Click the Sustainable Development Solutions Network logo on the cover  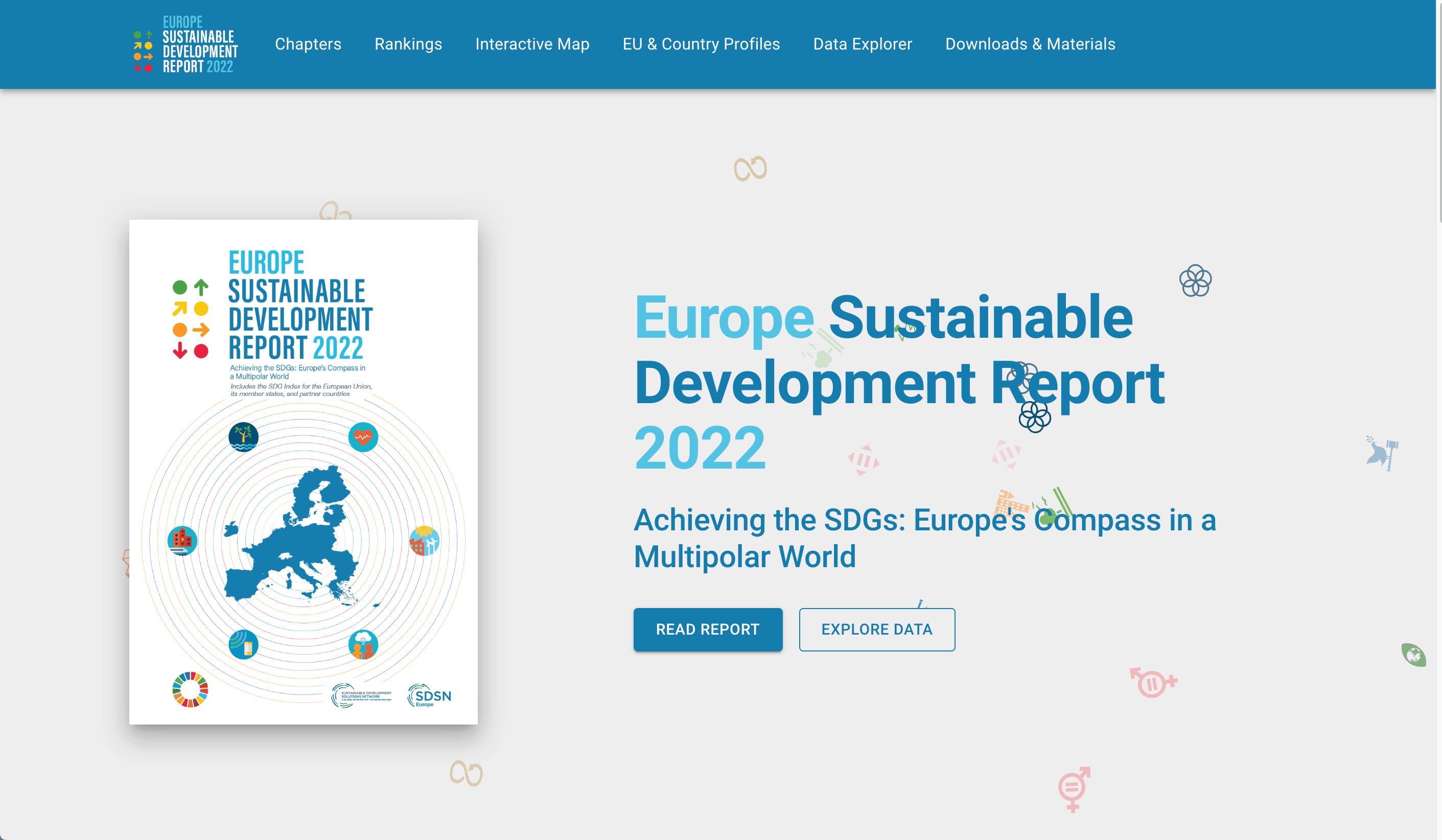[x=362, y=696]
